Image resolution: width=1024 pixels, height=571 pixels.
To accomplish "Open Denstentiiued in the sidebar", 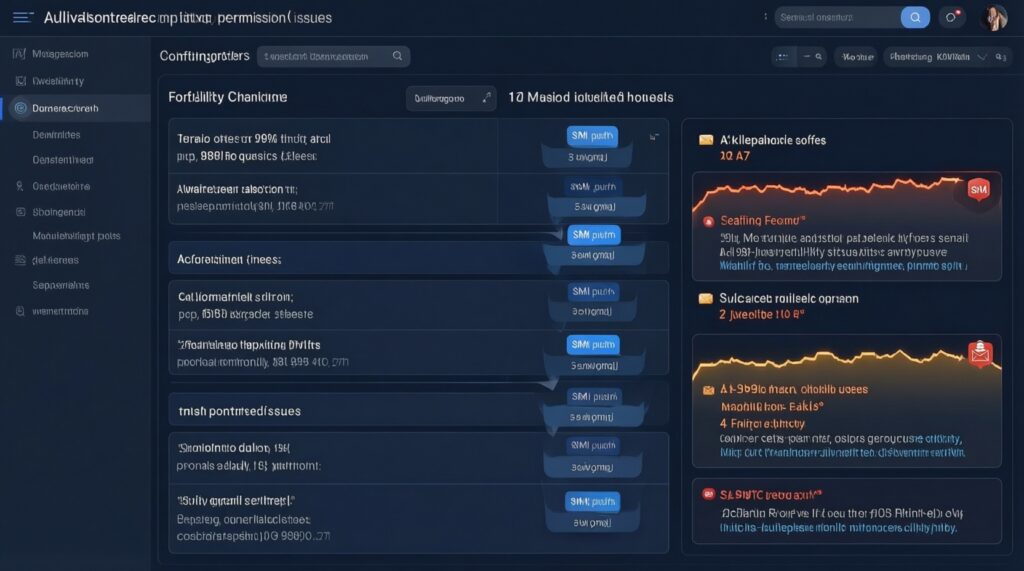I will click(63, 159).
